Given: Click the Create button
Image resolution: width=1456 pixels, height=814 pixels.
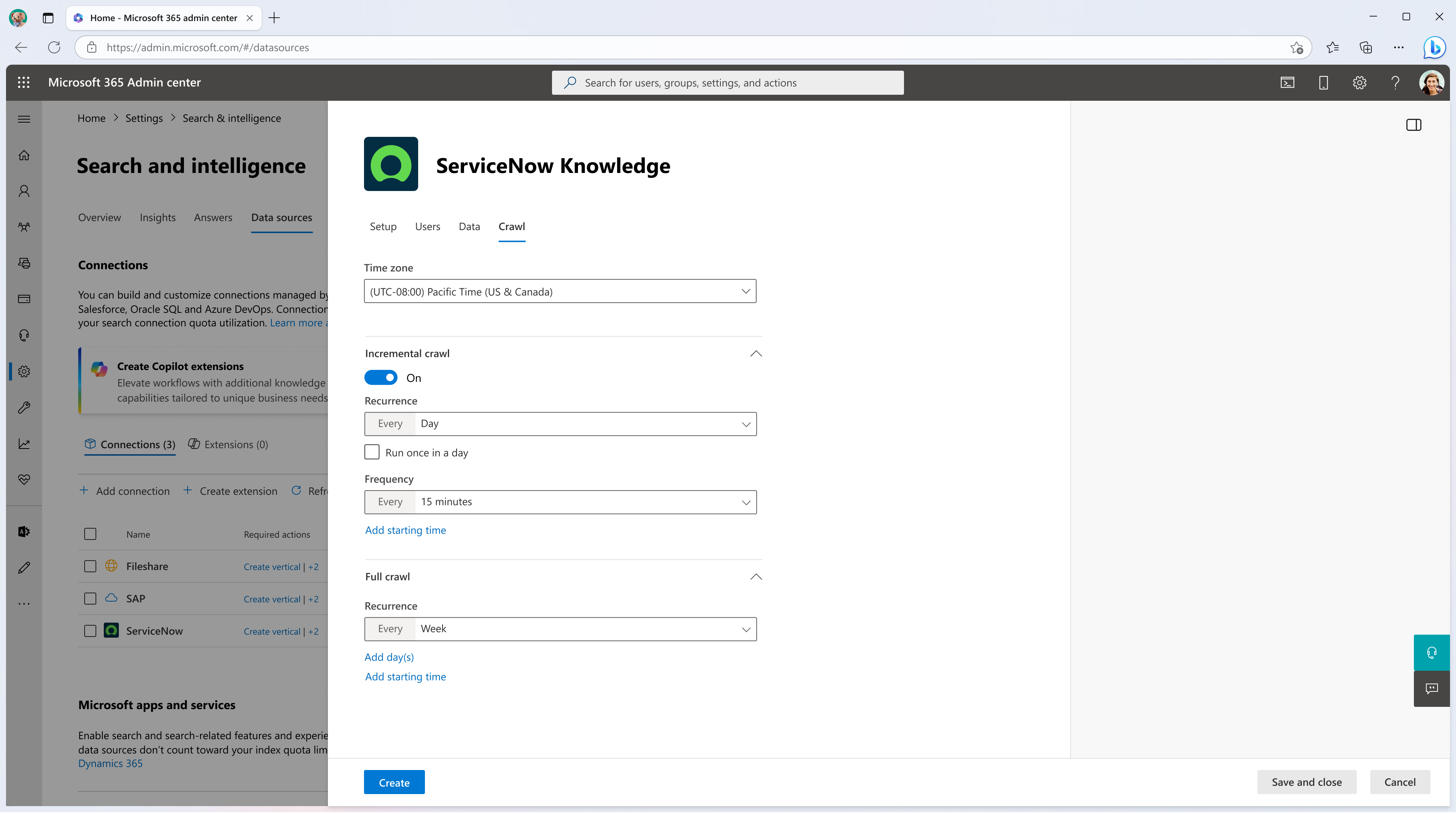Looking at the screenshot, I should coord(394,782).
